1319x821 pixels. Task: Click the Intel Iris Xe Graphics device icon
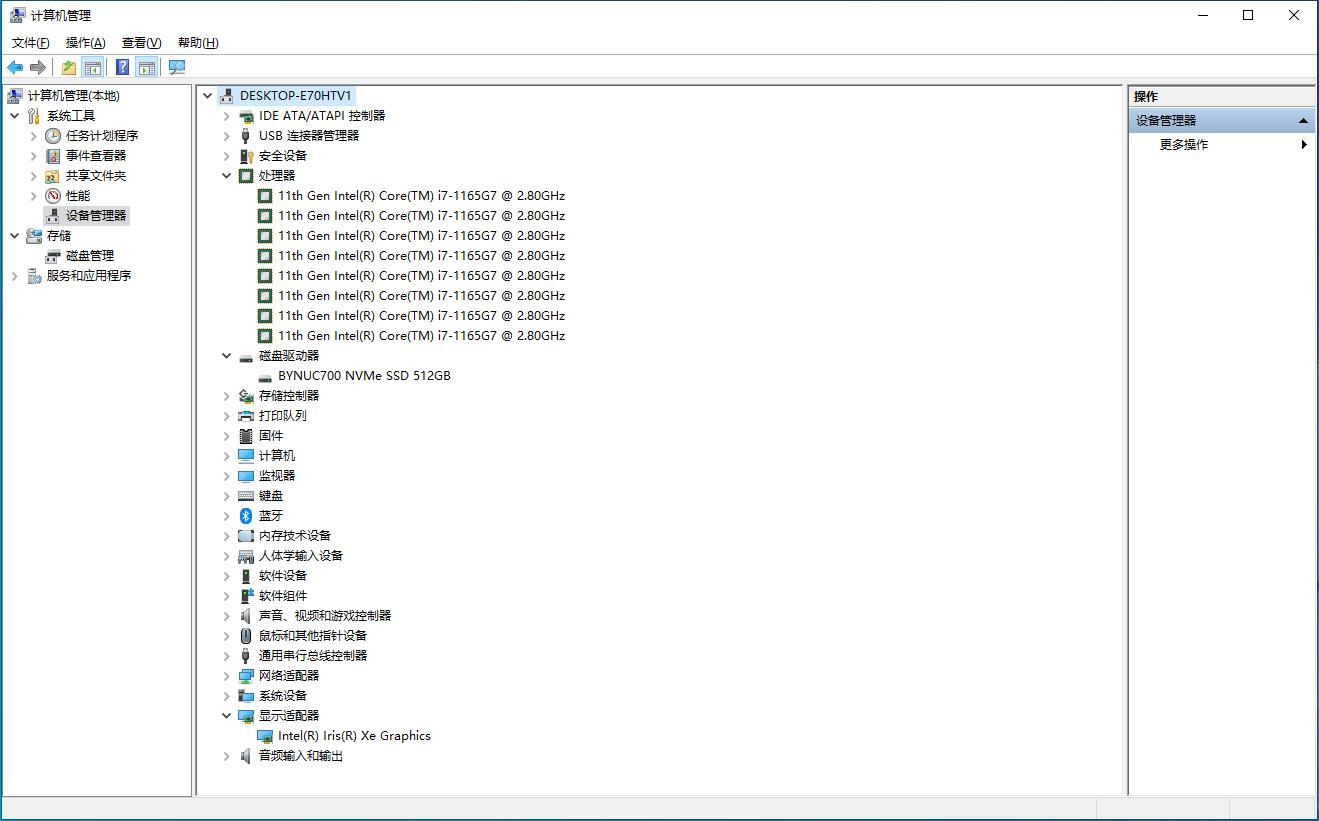[265, 736]
